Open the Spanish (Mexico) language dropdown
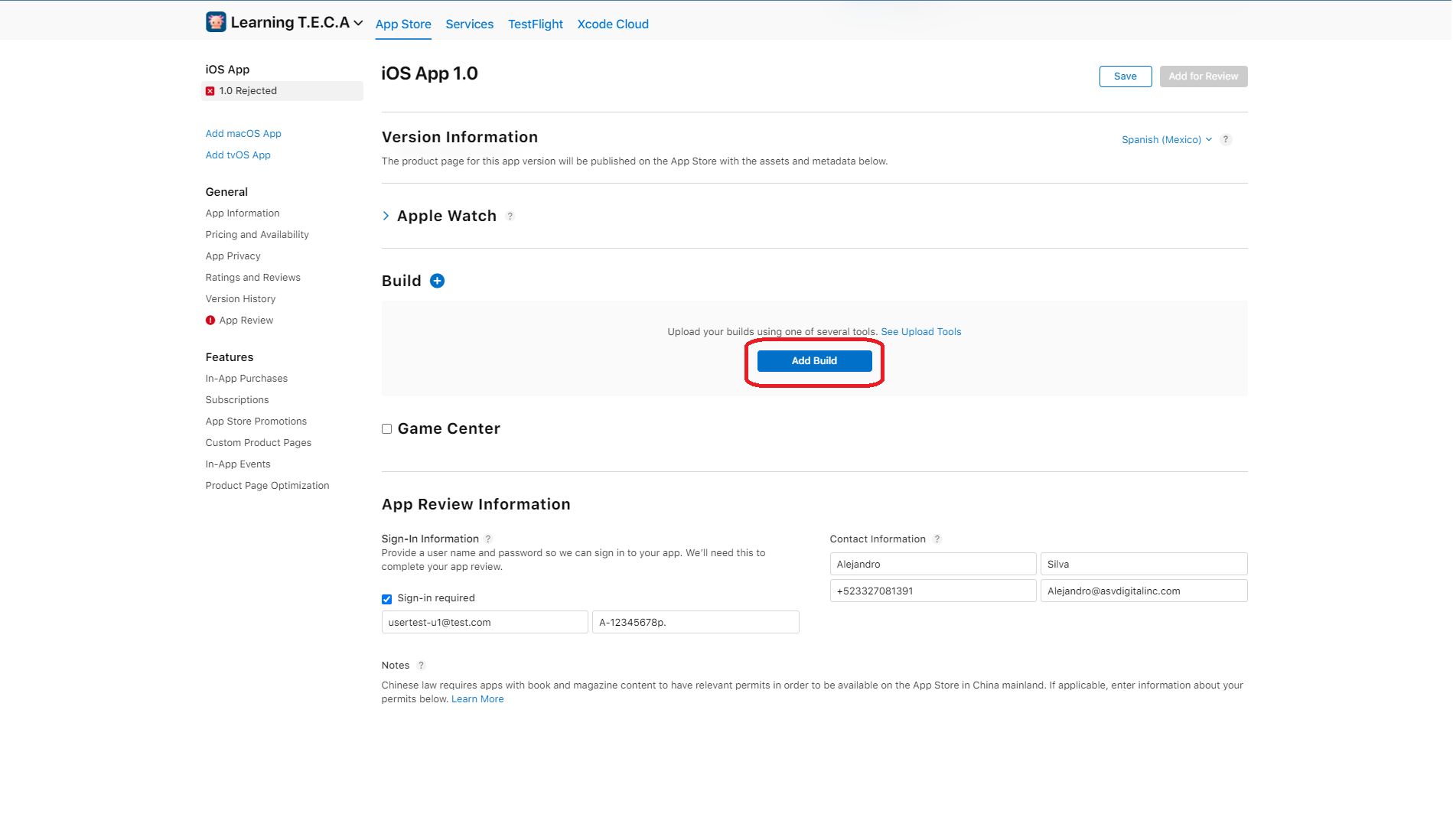The width and height of the screenshot is (1453, 840). pos(1166,140)
